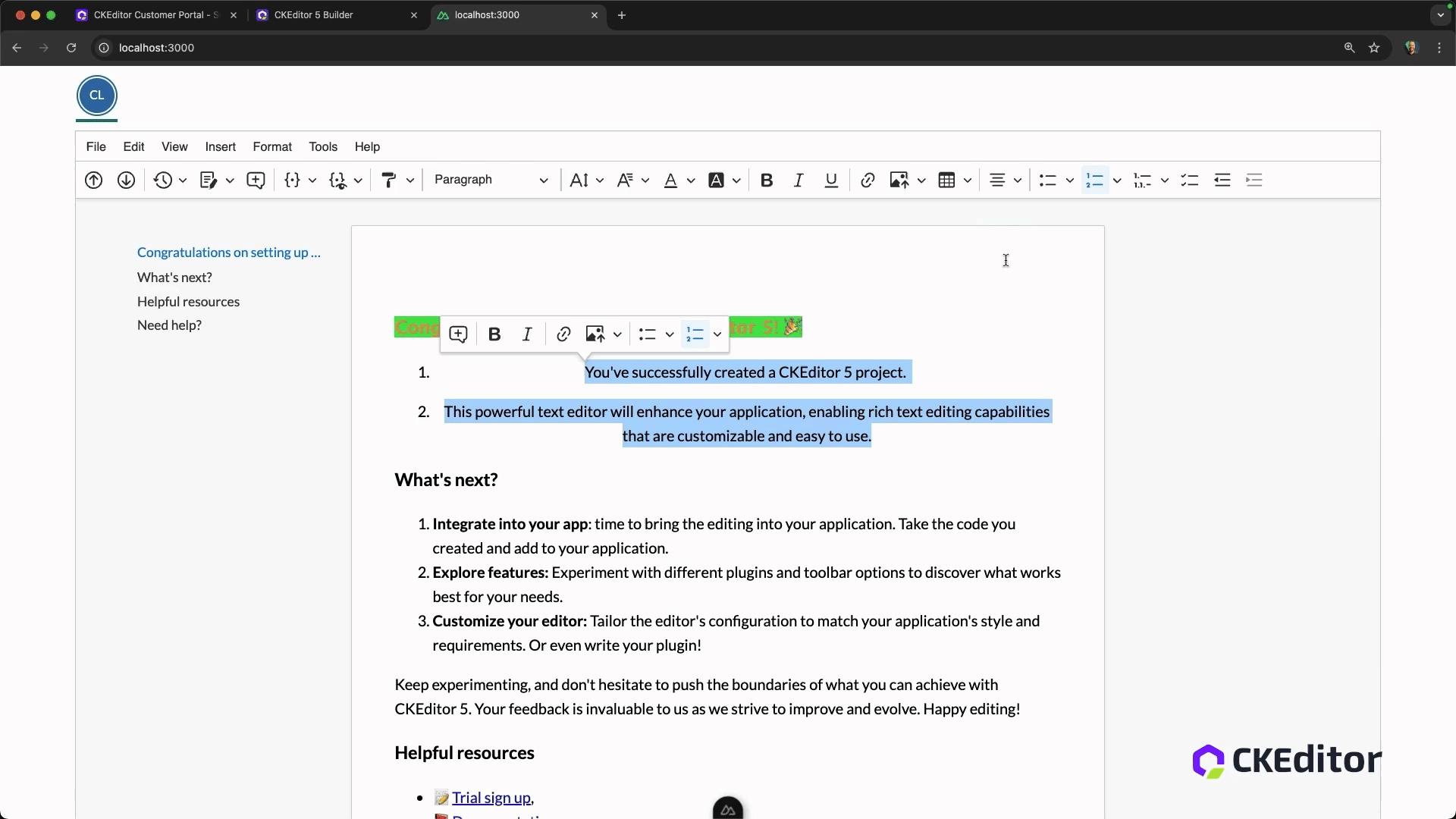Click the format painter icon
The height and width of the screenshot is (819, 1456).
tap(388, 180)
